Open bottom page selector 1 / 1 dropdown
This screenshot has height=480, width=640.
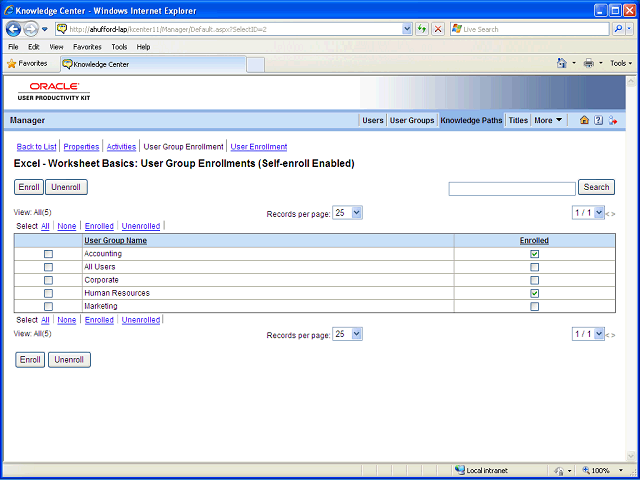click(588, 334)
